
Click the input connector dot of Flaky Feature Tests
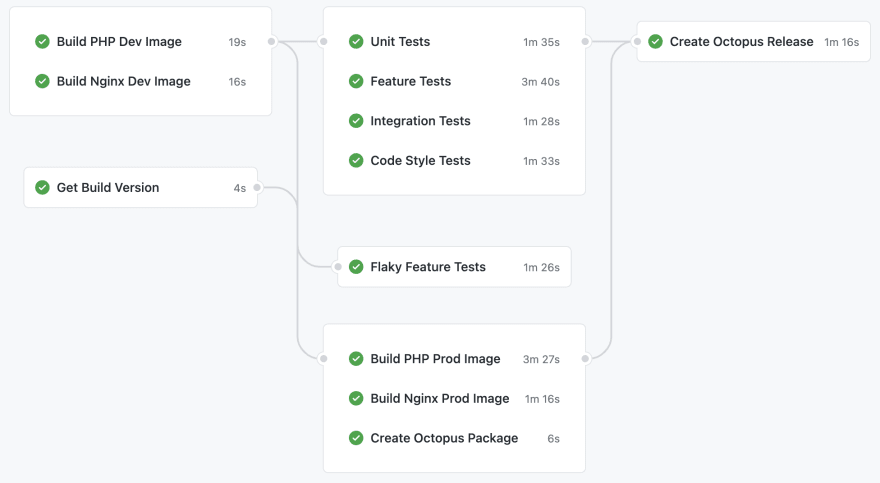[337, 267]
